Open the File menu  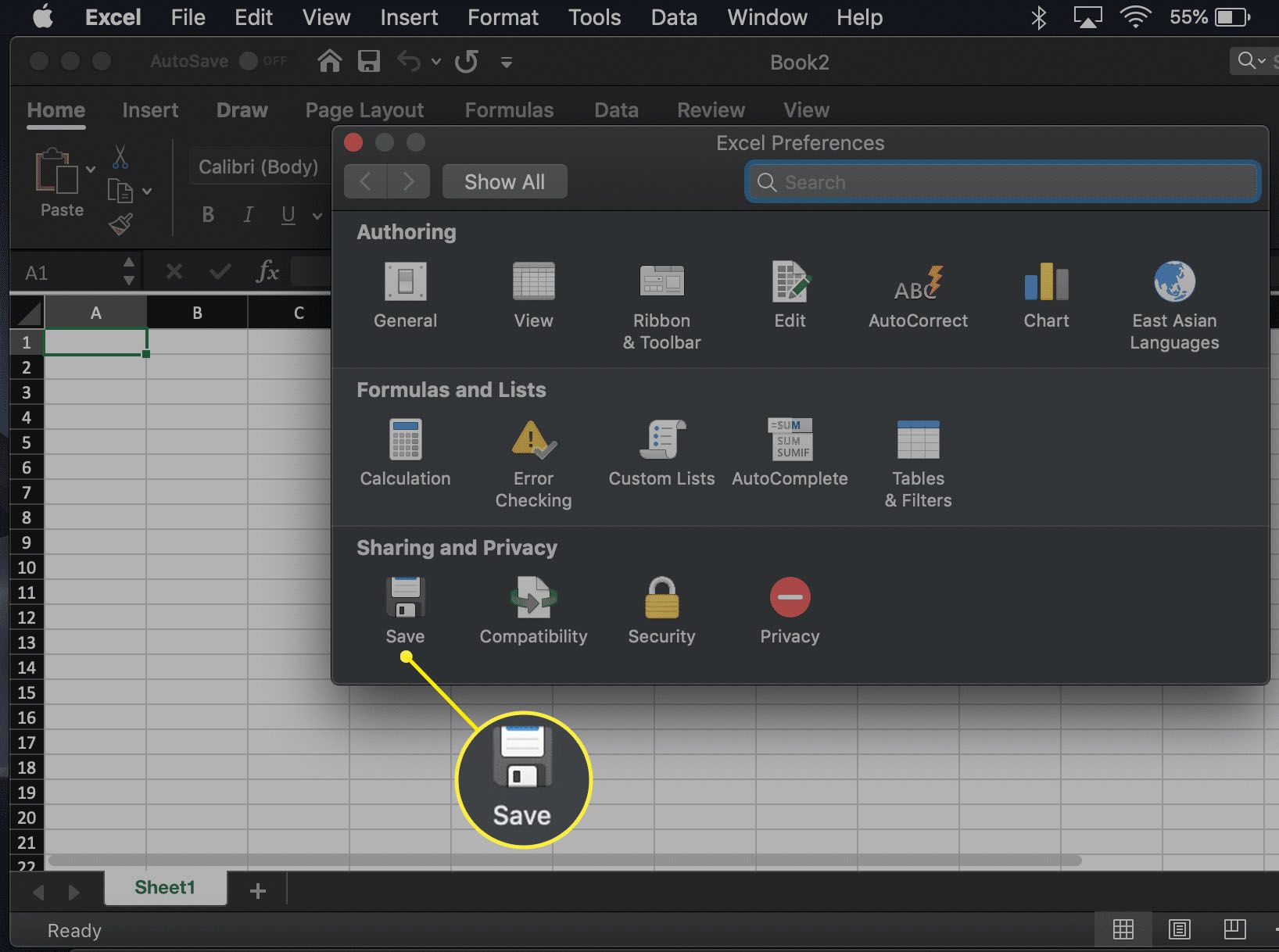(x=188, y=17)
